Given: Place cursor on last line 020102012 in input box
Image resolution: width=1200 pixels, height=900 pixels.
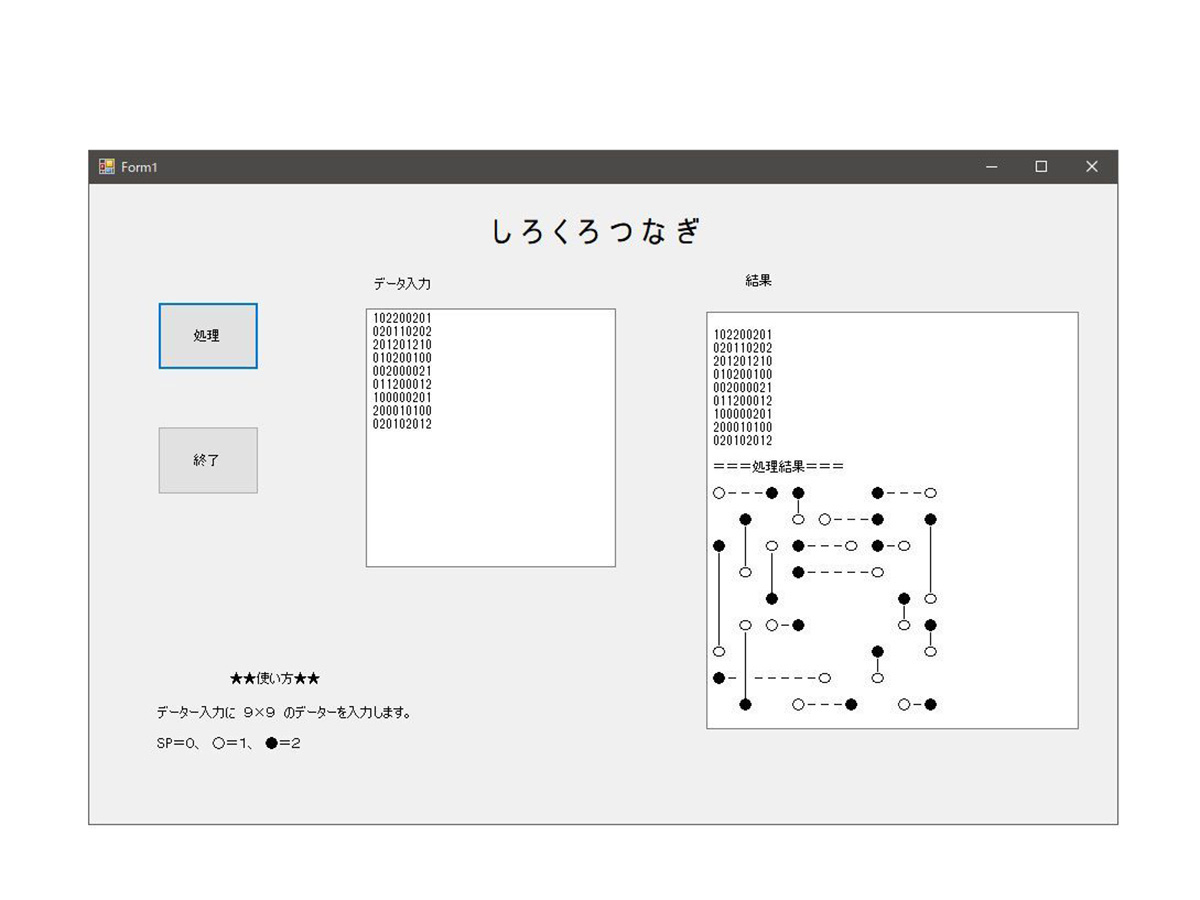Looking at the screenshot, I should tap(402, 424).
